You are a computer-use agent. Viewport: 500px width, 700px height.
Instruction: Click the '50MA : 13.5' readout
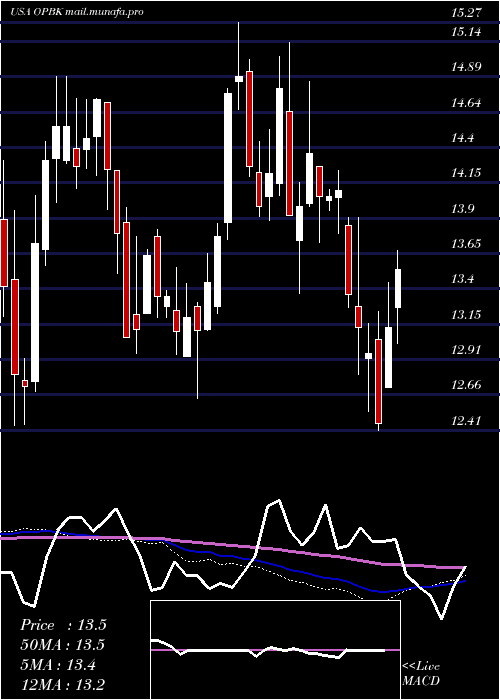click(63, 645)
